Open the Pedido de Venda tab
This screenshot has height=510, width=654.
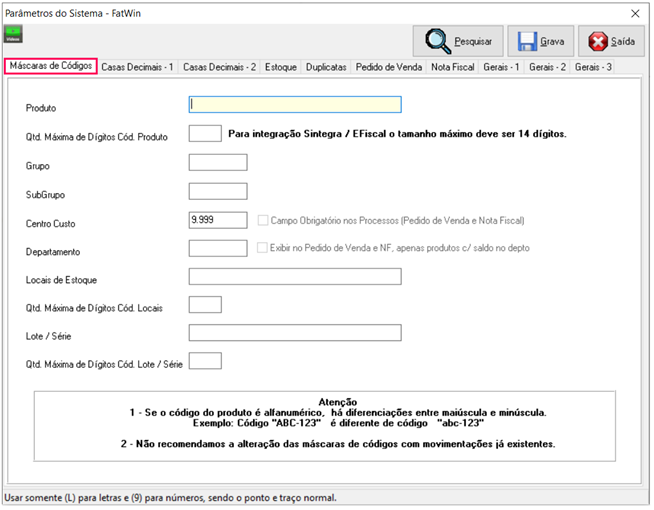tap(389, 67)
